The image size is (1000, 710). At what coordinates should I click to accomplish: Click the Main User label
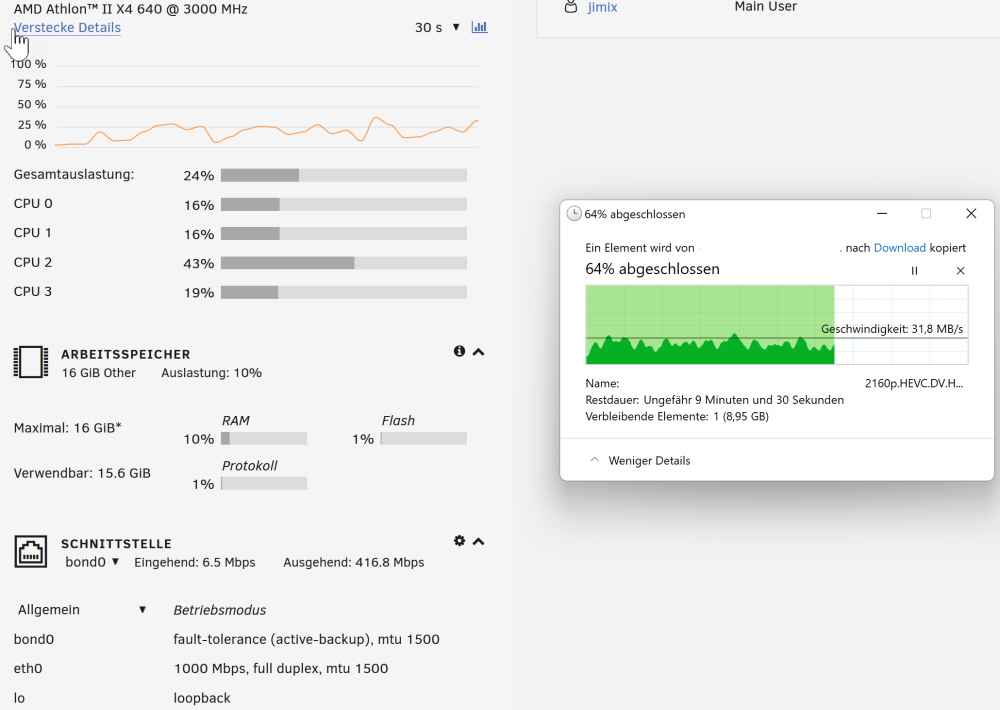(x=765, y=6)
